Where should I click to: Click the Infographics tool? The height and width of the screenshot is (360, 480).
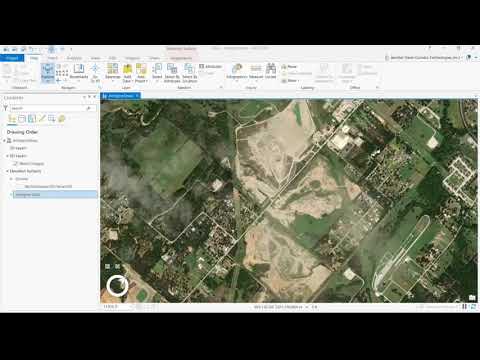click(237, 71)
